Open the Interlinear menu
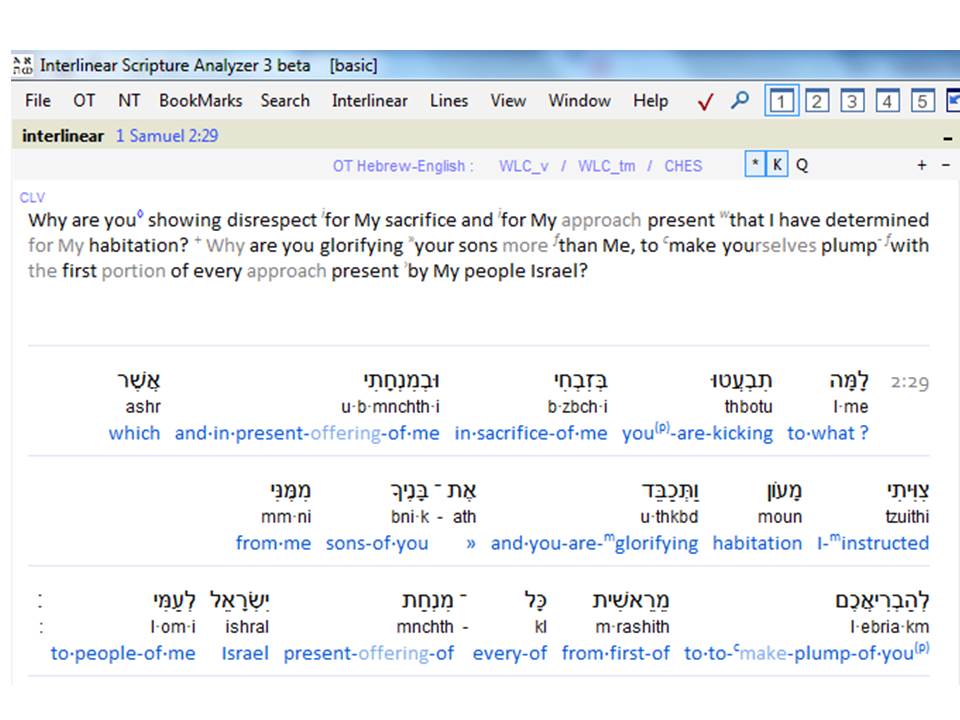 point(369,100)
